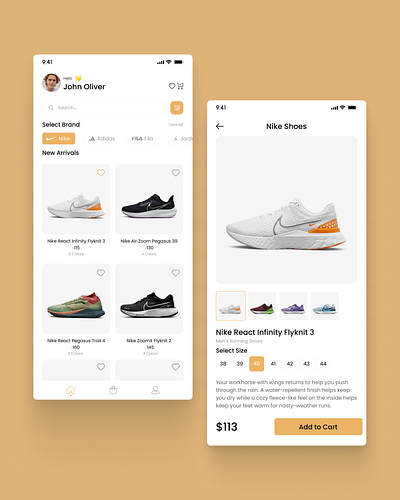Toggle favorite heart on Nike Air Zoom Pegasus 39
Image resolution: width=400 pixels, height=500 pixels.
coord(176,173)
